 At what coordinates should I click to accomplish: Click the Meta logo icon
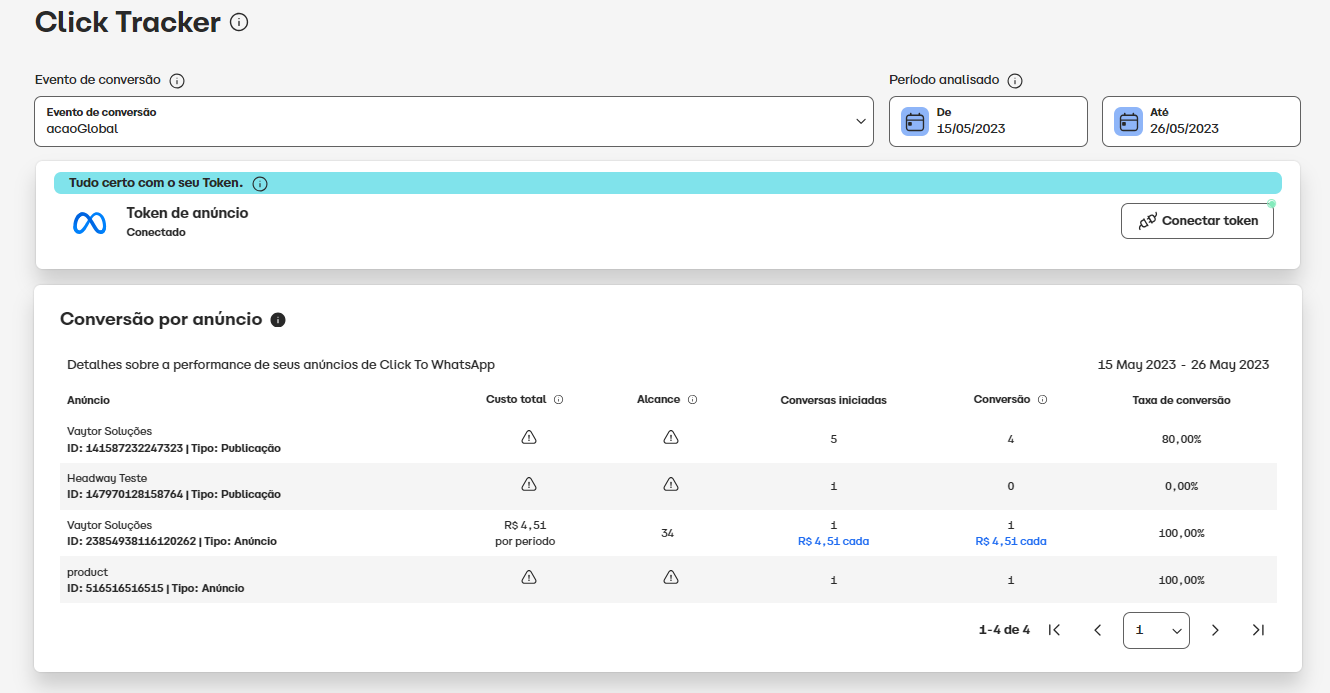click(x=90, y=223)
